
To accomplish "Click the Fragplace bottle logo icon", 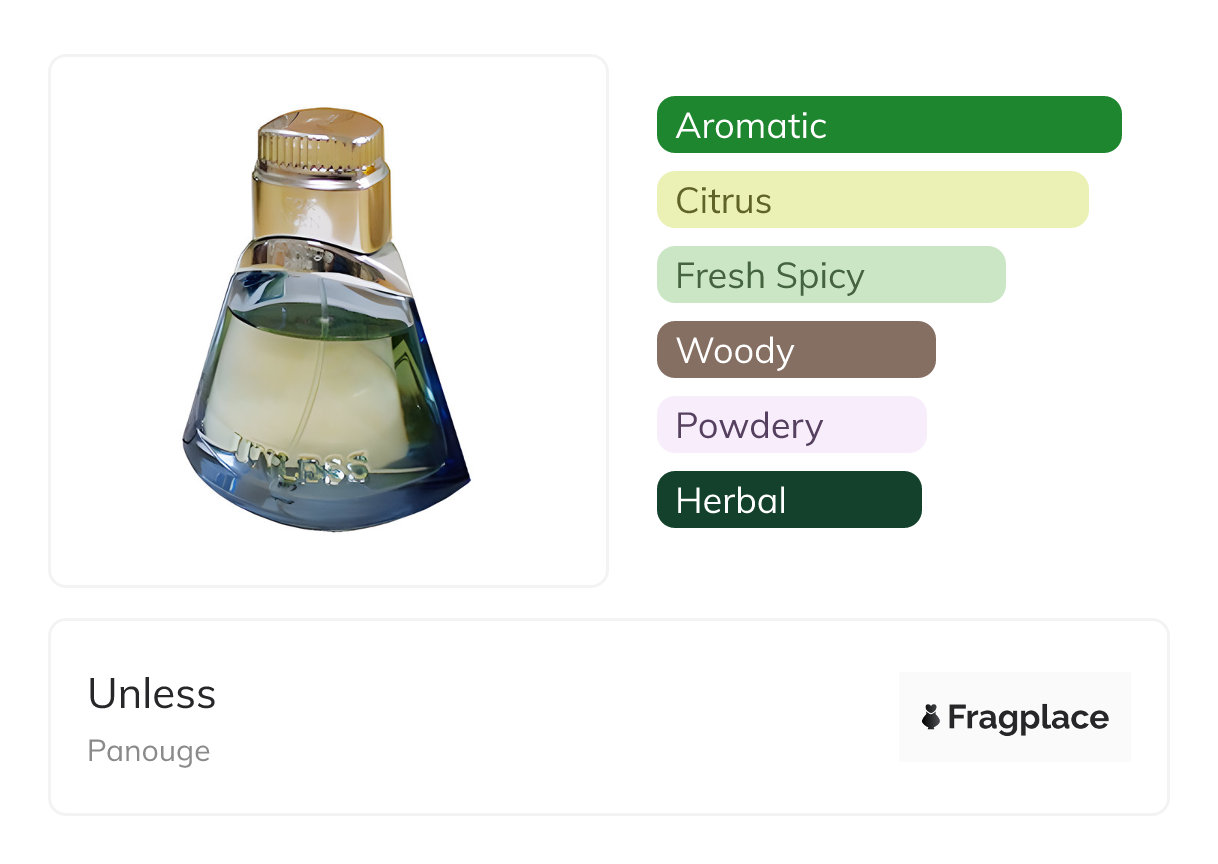I will (x=931, y=717).
